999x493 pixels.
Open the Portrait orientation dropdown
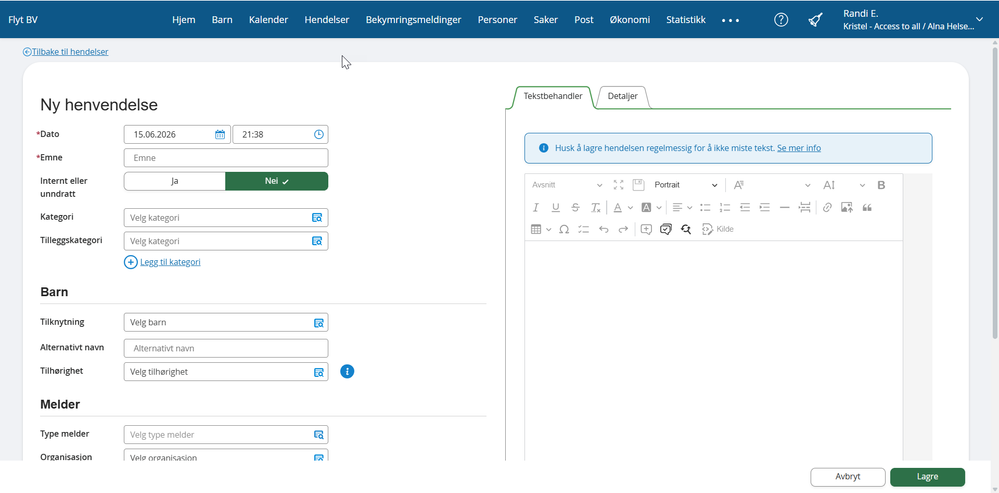click(x=686, y=185)
